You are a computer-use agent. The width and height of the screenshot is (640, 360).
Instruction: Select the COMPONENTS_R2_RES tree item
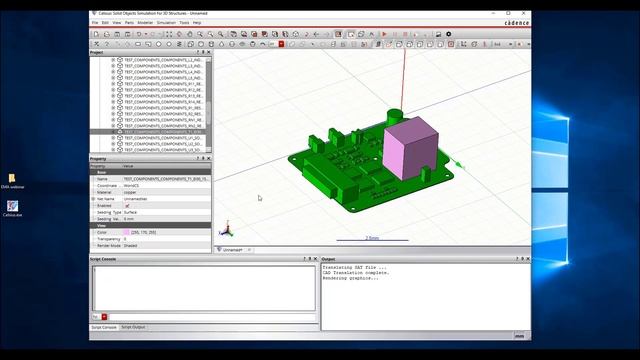tap(163, 114)
